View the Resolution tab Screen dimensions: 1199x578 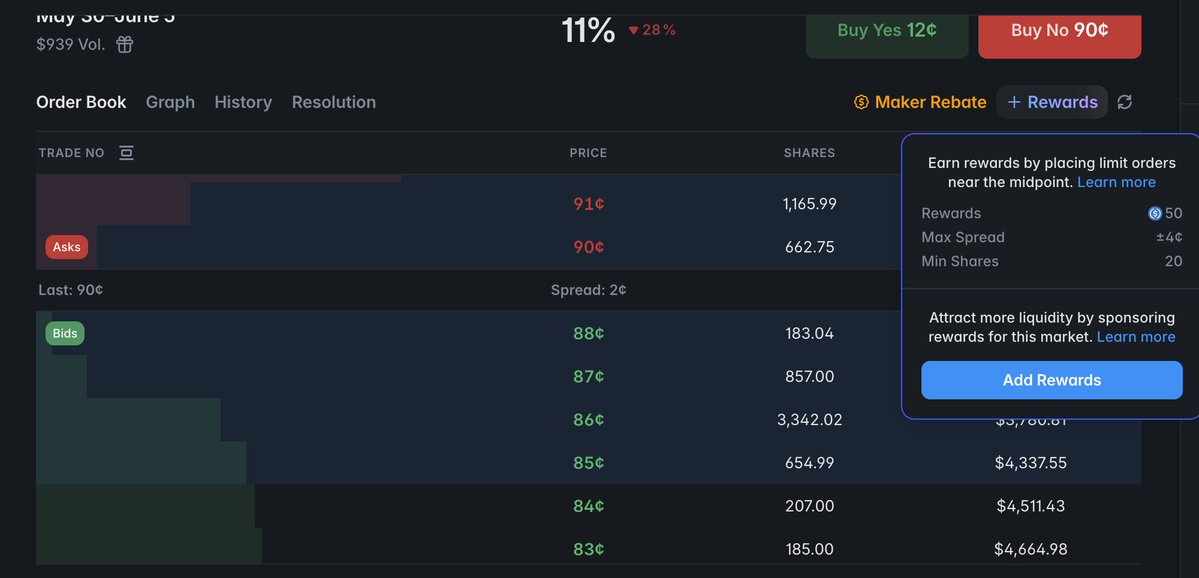click(x=334, y=102)
